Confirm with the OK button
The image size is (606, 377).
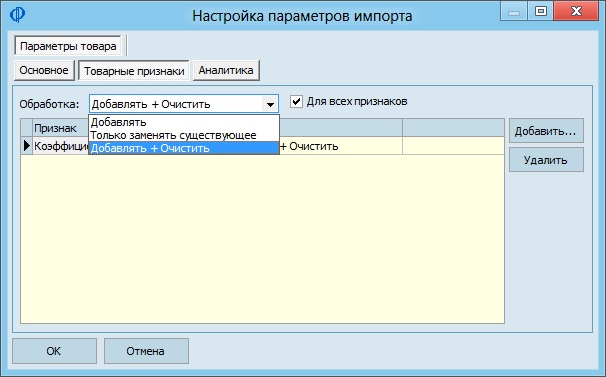(54, 351)
